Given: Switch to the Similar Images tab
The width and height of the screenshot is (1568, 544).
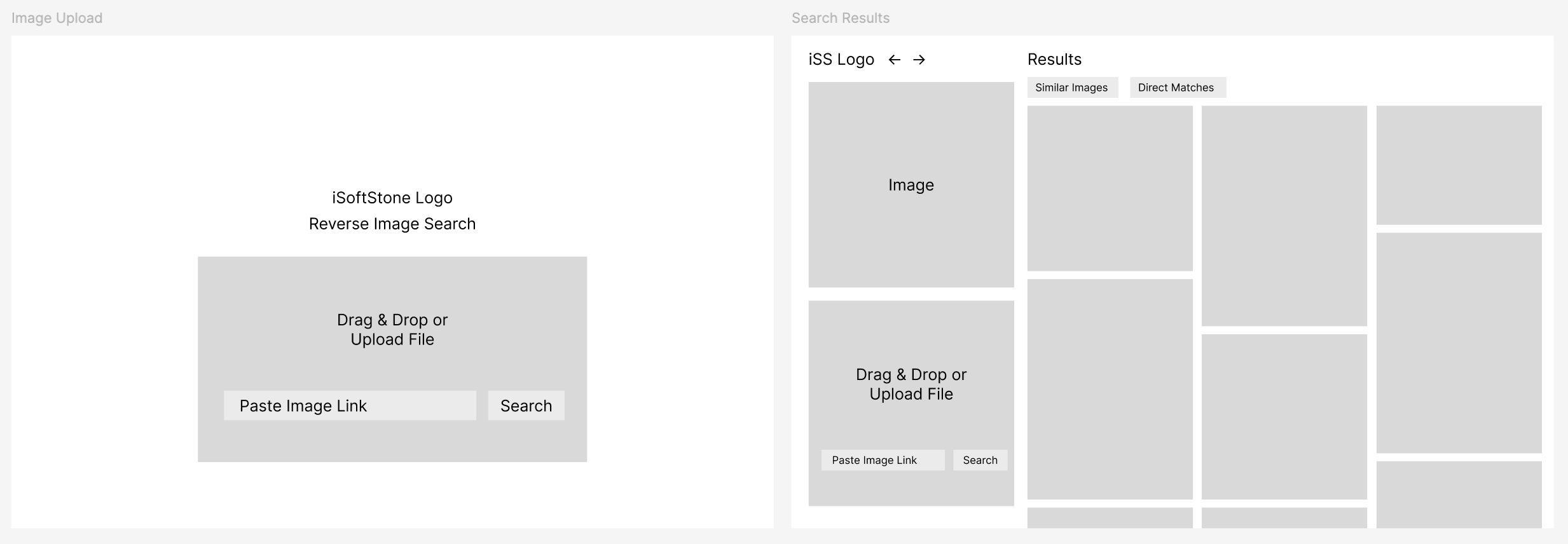Looking at the screenshot, I should pyautogui.click(x=1072, y=88).
